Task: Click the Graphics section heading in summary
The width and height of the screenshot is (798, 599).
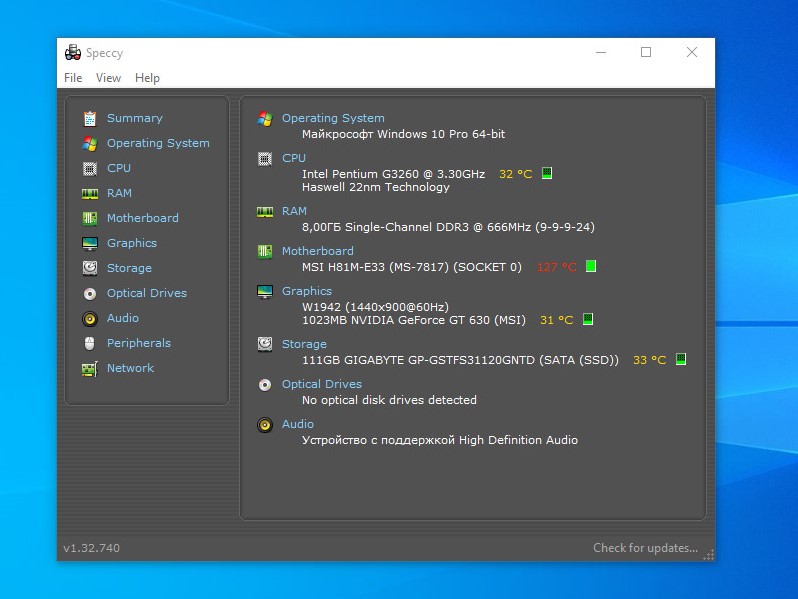Action: click(306, 291)
